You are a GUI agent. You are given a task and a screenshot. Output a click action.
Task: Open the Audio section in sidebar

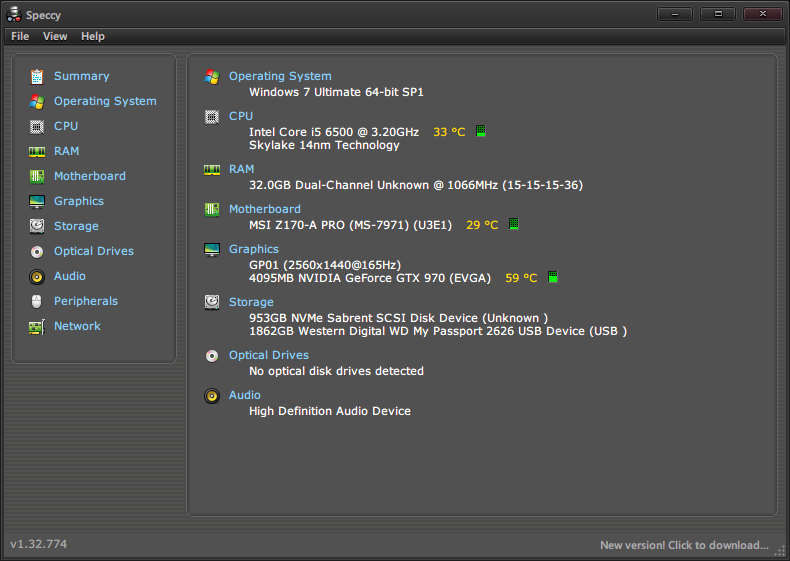(70, 276)
